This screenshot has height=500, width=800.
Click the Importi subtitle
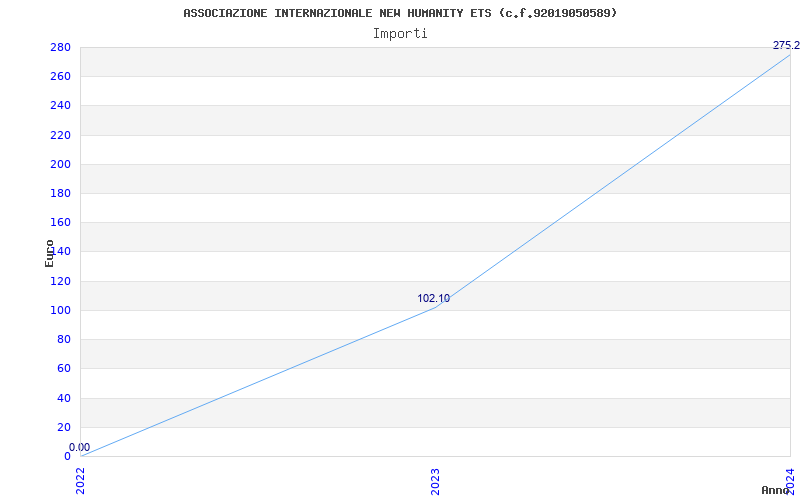(400, 34)
